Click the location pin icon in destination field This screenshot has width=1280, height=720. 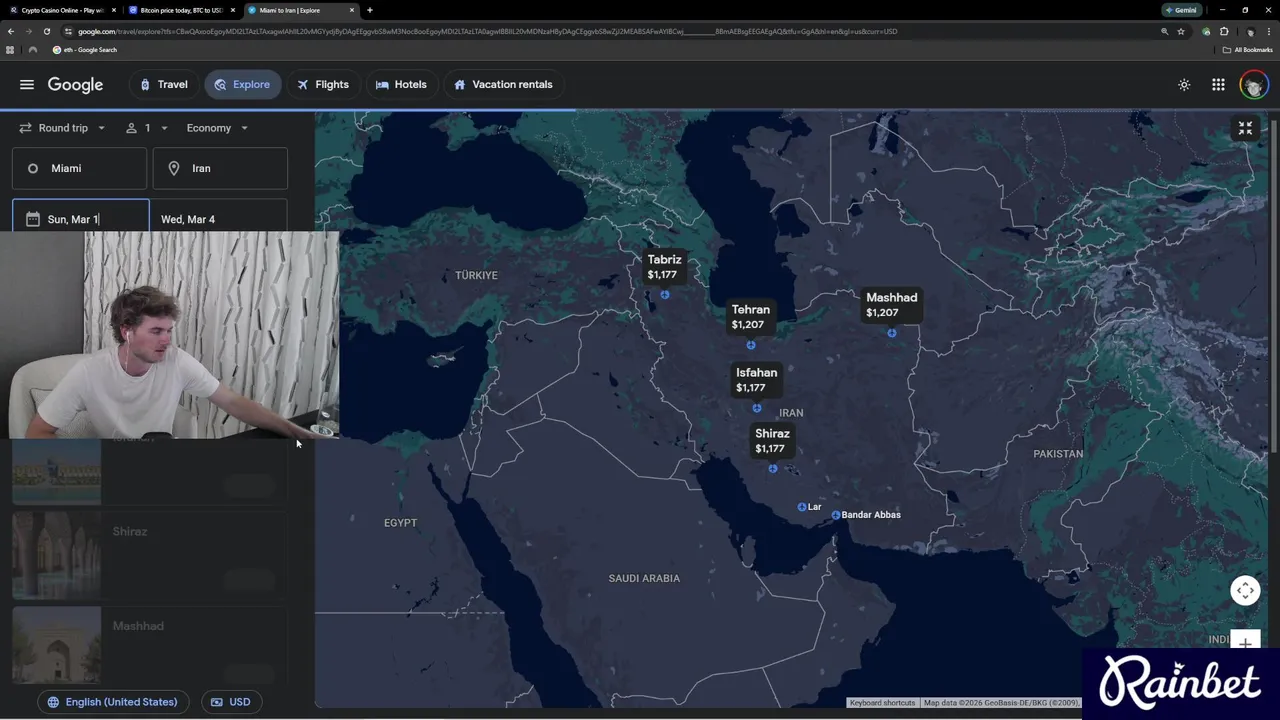(174, 168)
